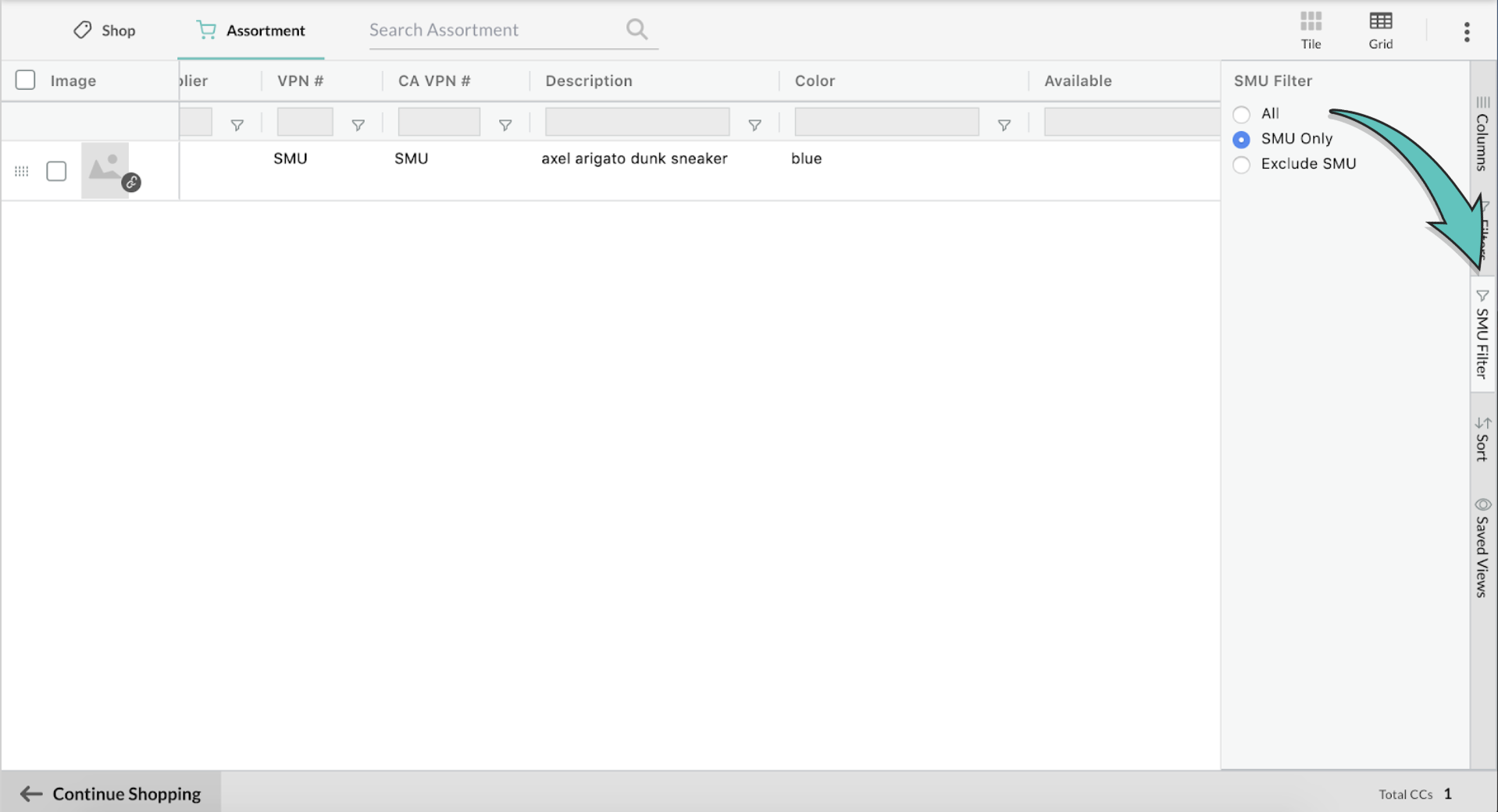
Task: Open the VPN # column filter icon
Action: tap(358, 125)
